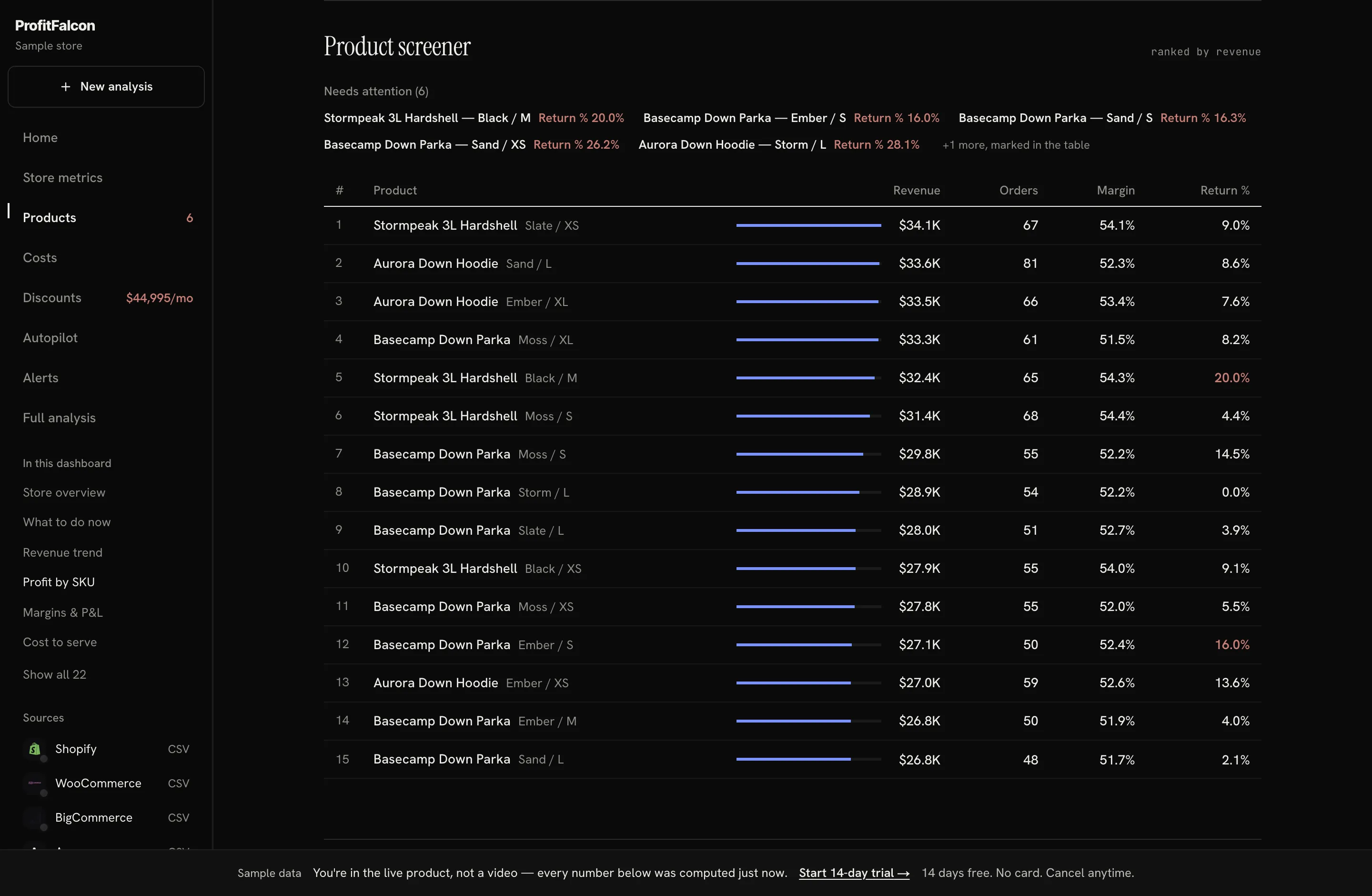Select row 3 Aurora Down Hoodie Ember / XL
Image resolution: width=1372 pixels, height=896 pixels.
tap(792, 302)
